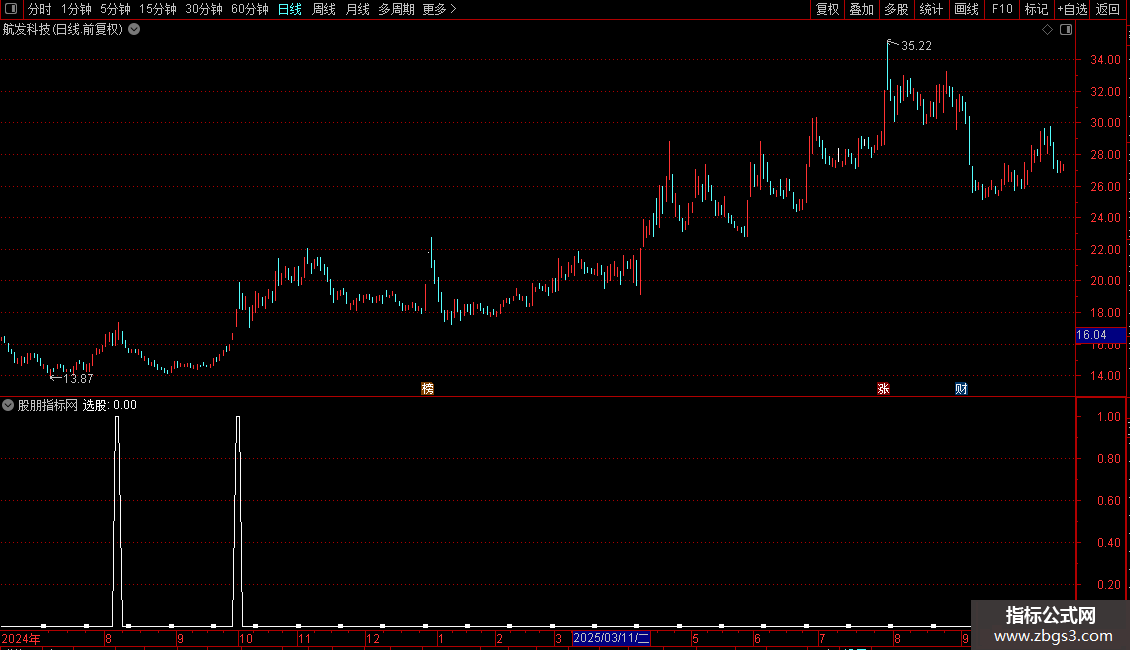The height and width of the screenshot is (650, 1130).
Task: Switch to the 月线 monthly chart
Action: [x=357, y=9]
